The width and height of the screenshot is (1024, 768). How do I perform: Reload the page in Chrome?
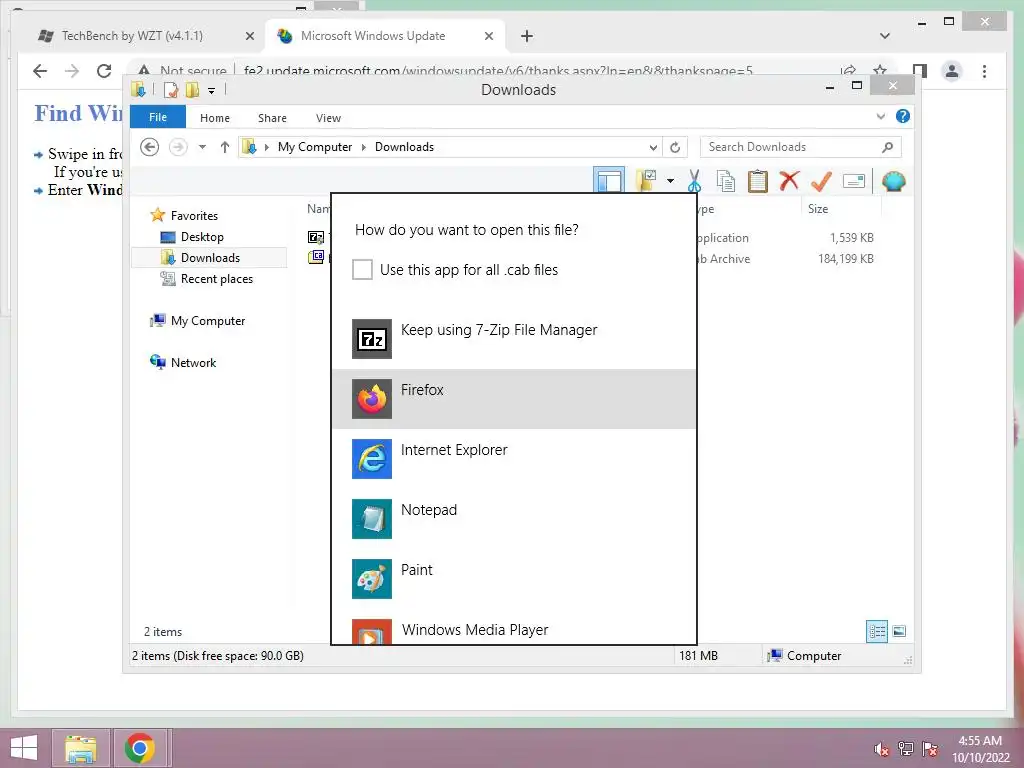104,71
